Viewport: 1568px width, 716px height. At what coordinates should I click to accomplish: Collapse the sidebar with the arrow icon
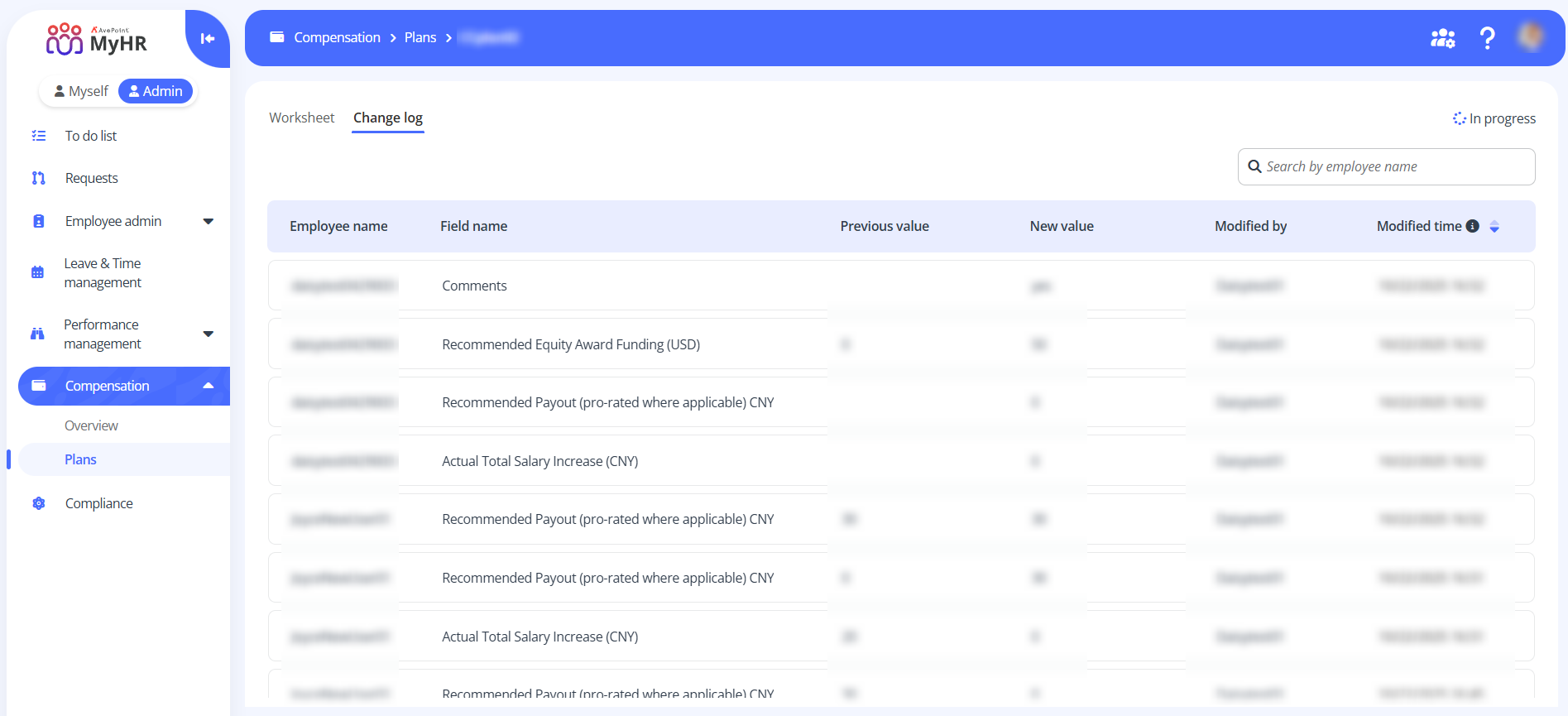click(x=207, y=38)
